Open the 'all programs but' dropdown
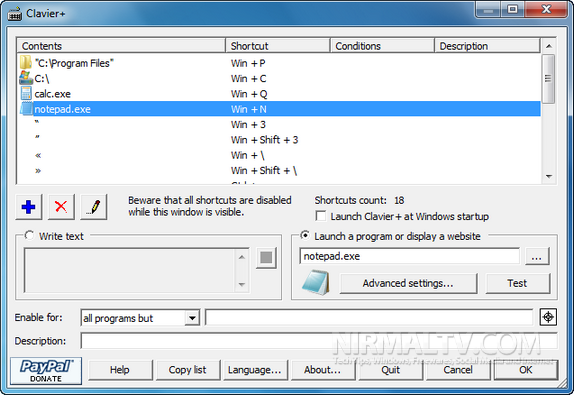Image resolution: width=574 pixels, height=395 pixels. pyautogui.click(x=192, y=318)
